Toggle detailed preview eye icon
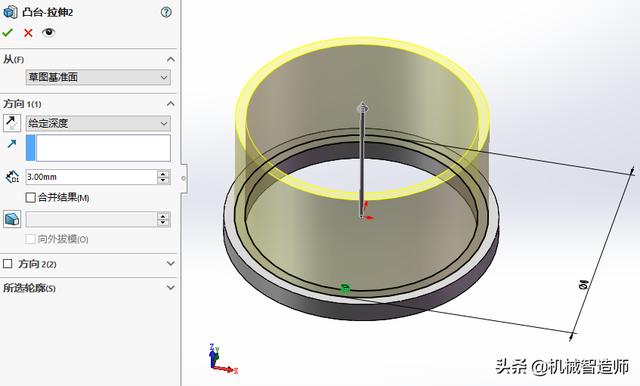 coord(49,32)
